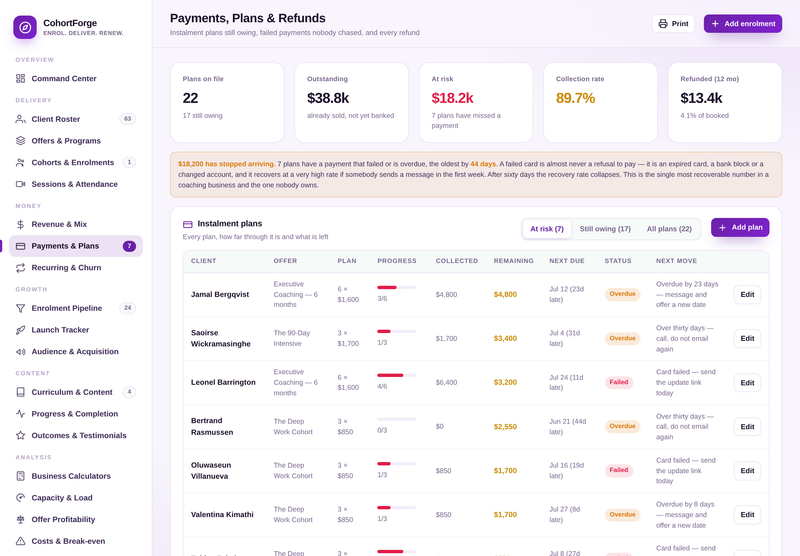Image resolution: width=800 pixels, height=556 pixels.
Task: Click the Capacity & Load gauge icon
Action: 20,498
